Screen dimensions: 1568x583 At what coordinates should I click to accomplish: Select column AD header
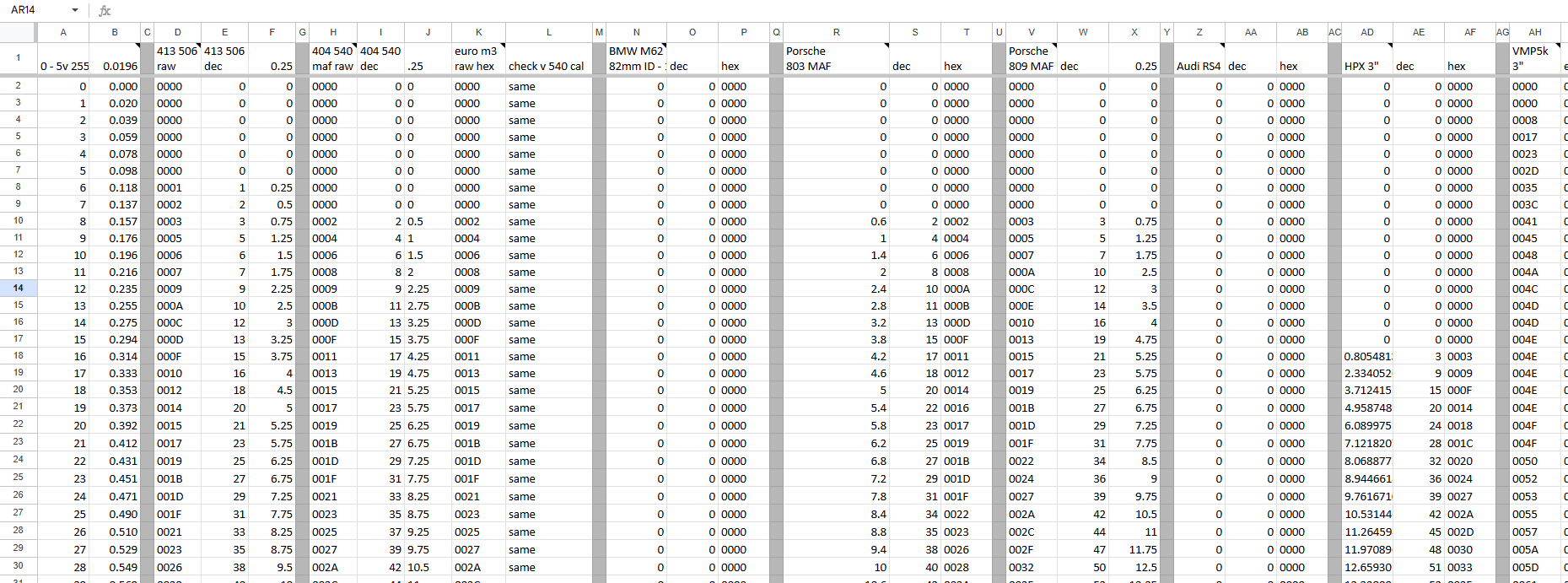(1366, 32)
